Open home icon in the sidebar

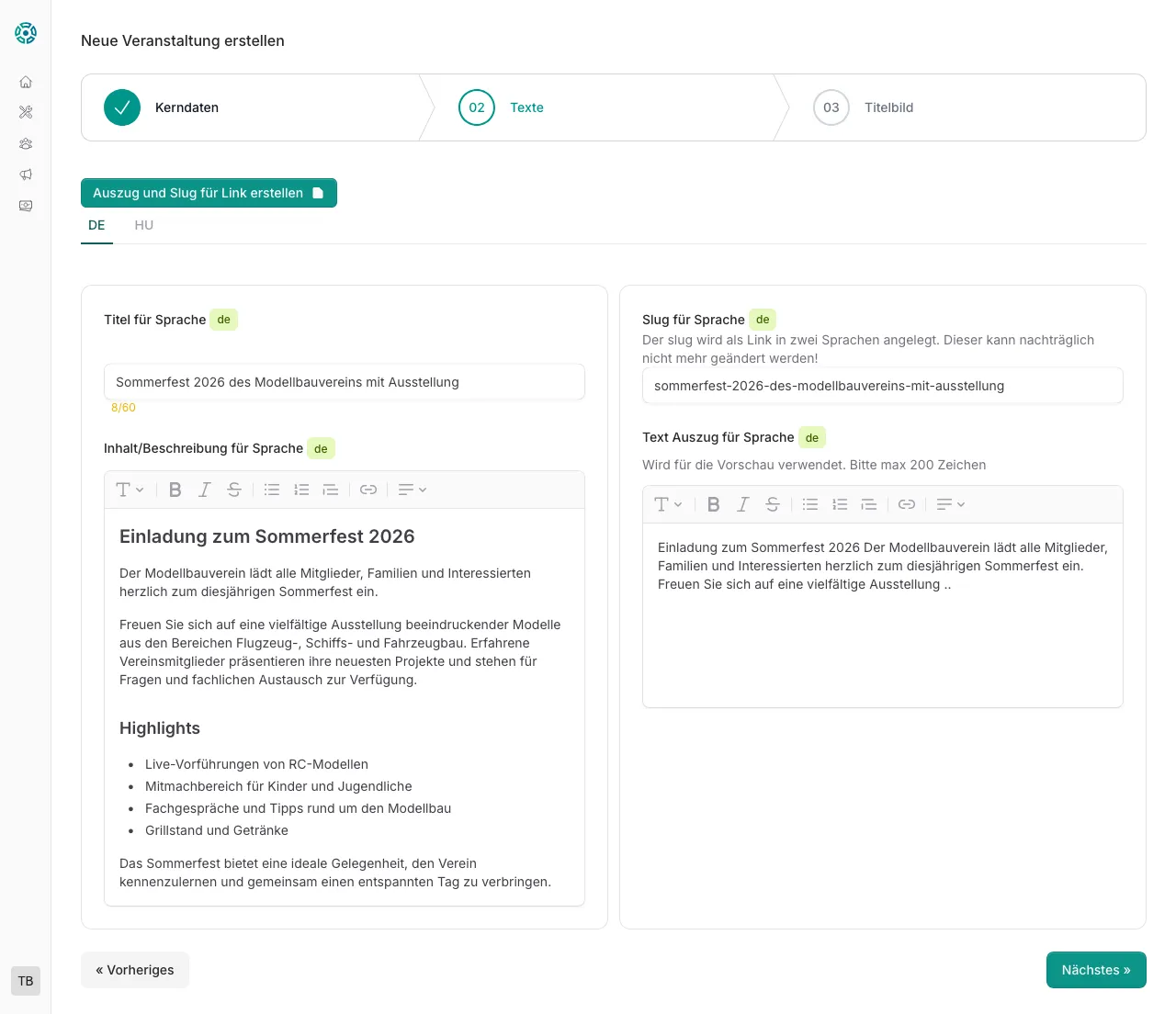26,82
